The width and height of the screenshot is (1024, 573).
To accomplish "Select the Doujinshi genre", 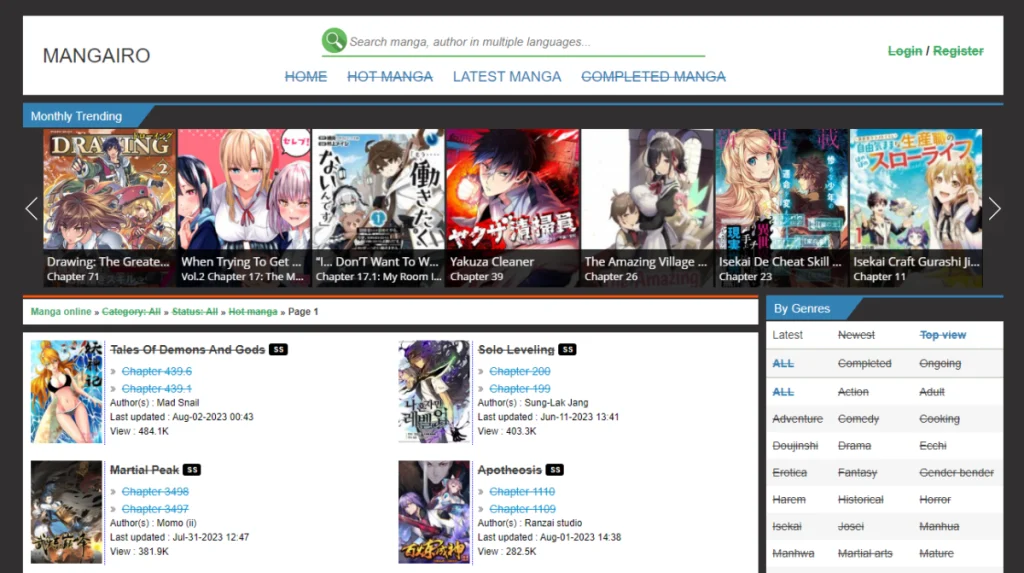I will click(795, 446).
